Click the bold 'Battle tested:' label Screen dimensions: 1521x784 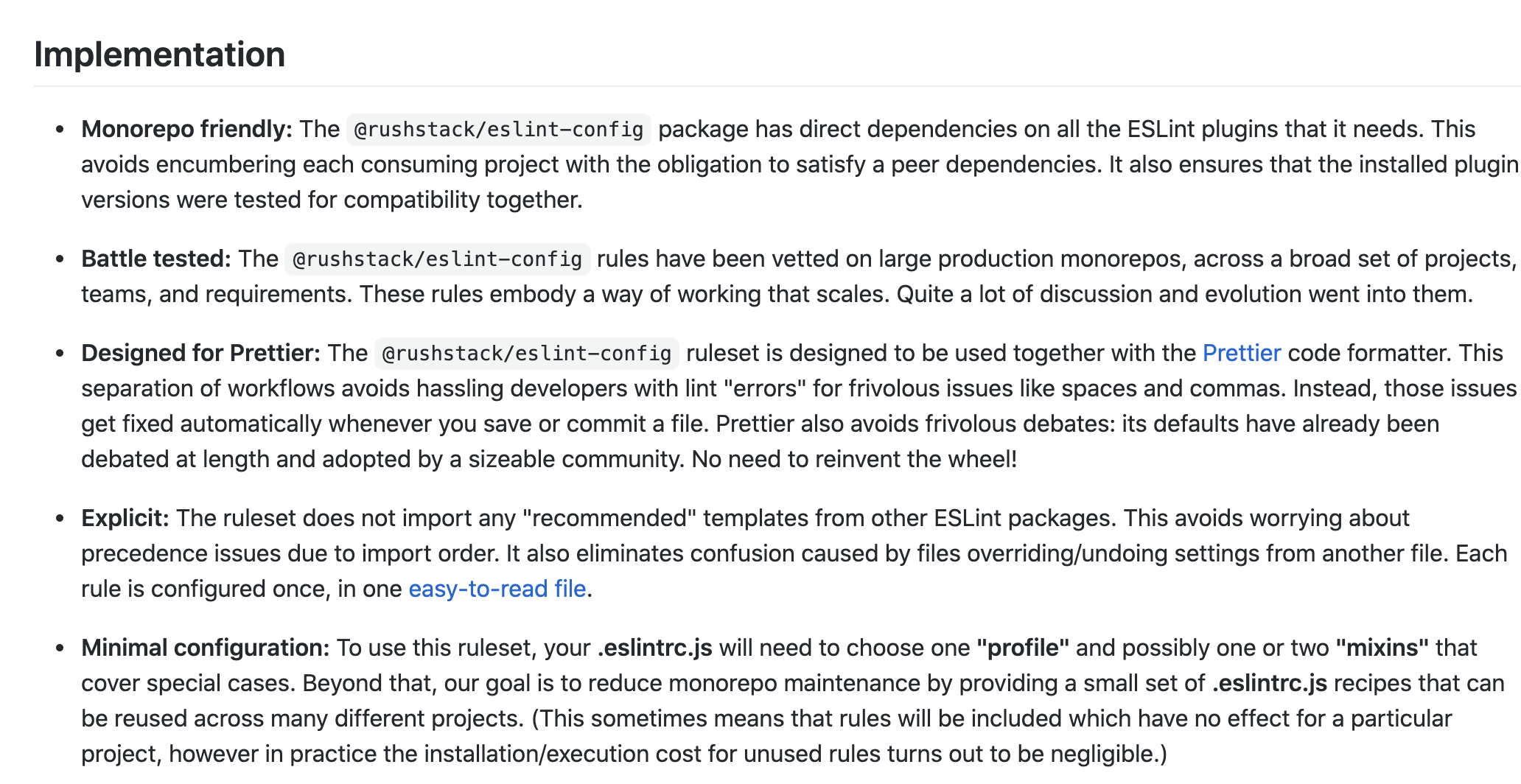pyautogui.click(x=156, y=259)
